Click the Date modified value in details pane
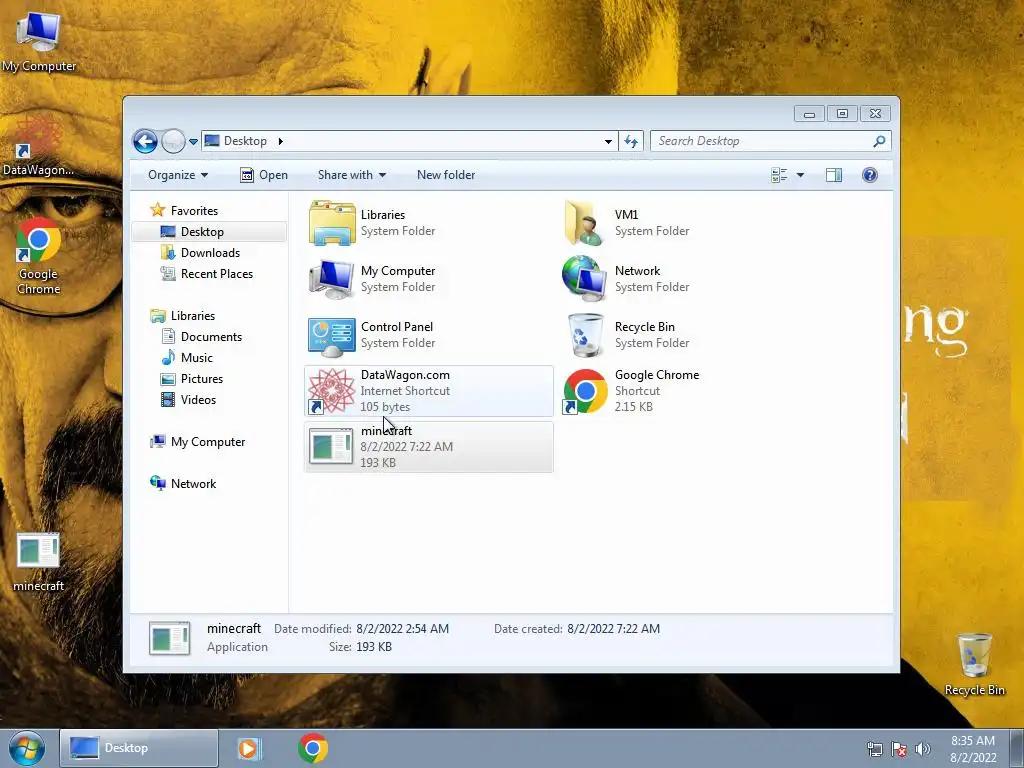This screenshot has height=768, width=1024. click(x=402, y=629)
